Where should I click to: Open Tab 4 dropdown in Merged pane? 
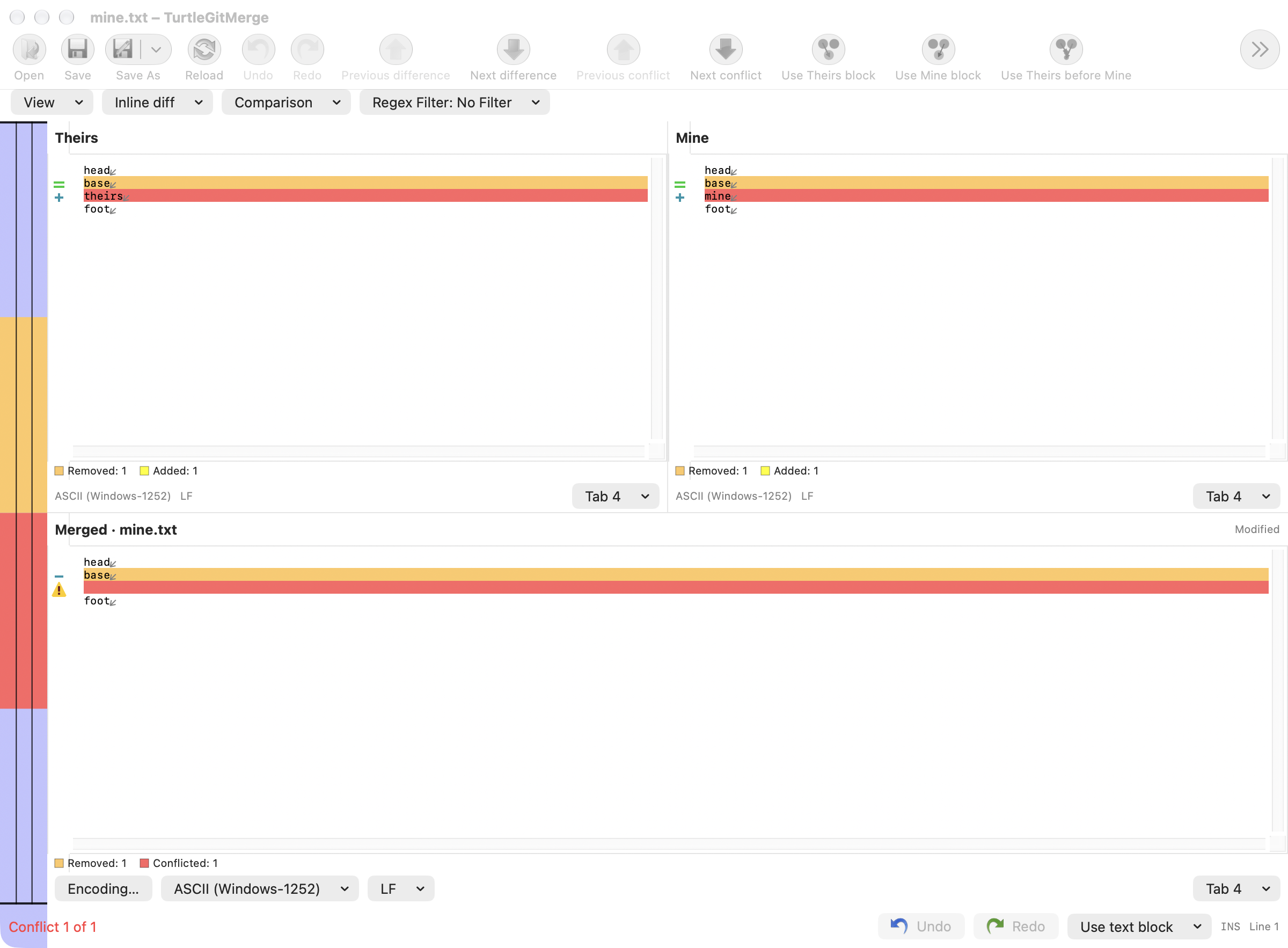(x=1236, y=889)
